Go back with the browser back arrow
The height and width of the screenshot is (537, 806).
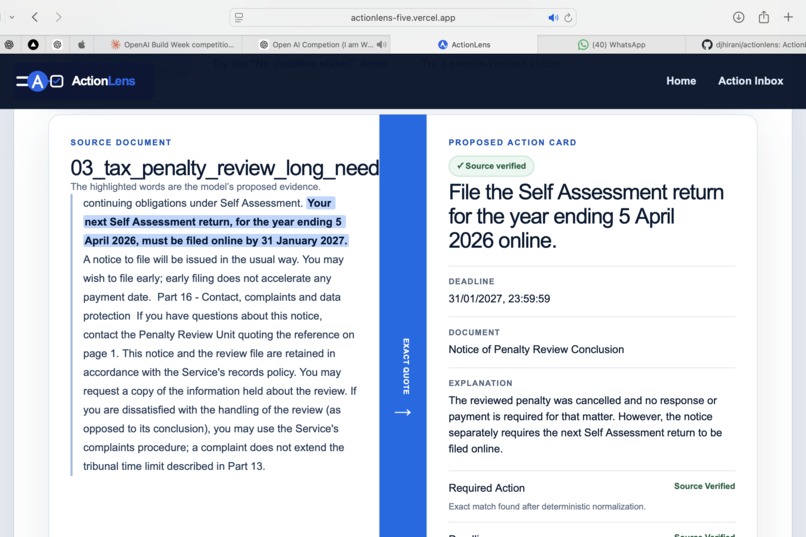click(x=35, y=17)
